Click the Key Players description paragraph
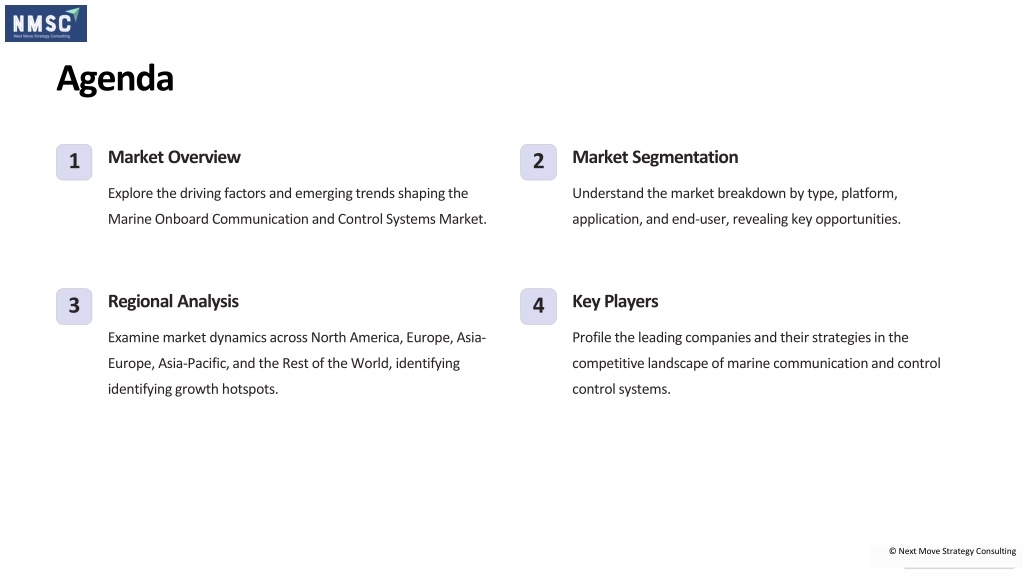 (756, 363)
